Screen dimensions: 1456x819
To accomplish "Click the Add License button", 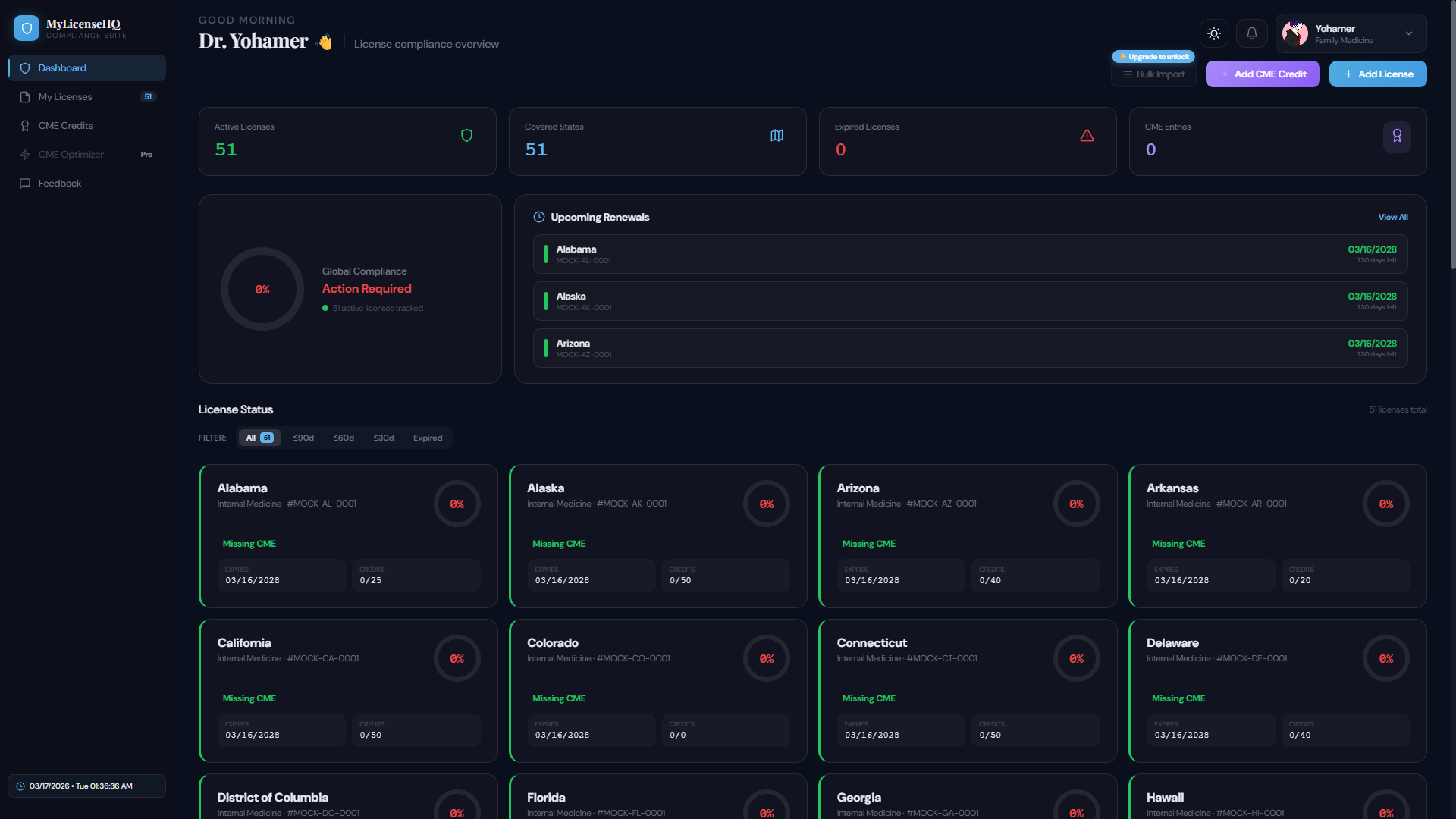I will tap(1377, 74).
